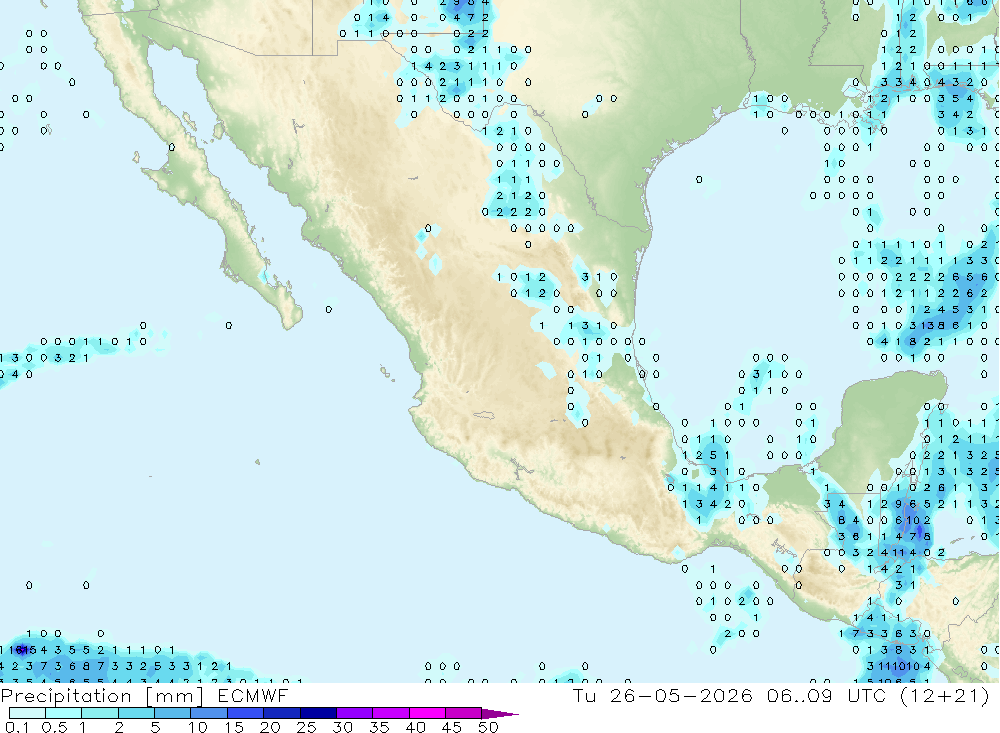Screen dimensions: 1000x733
Task: Click the '50' legend value
Action: pyautogui.click(x=488, y=727)
